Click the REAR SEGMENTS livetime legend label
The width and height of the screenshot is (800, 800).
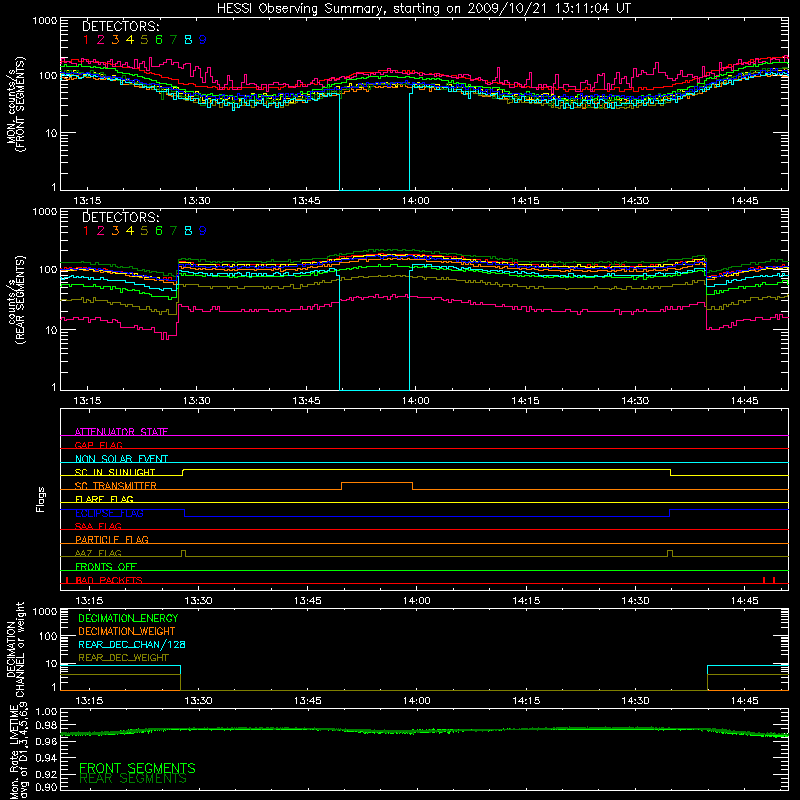[x=133, y=779]
